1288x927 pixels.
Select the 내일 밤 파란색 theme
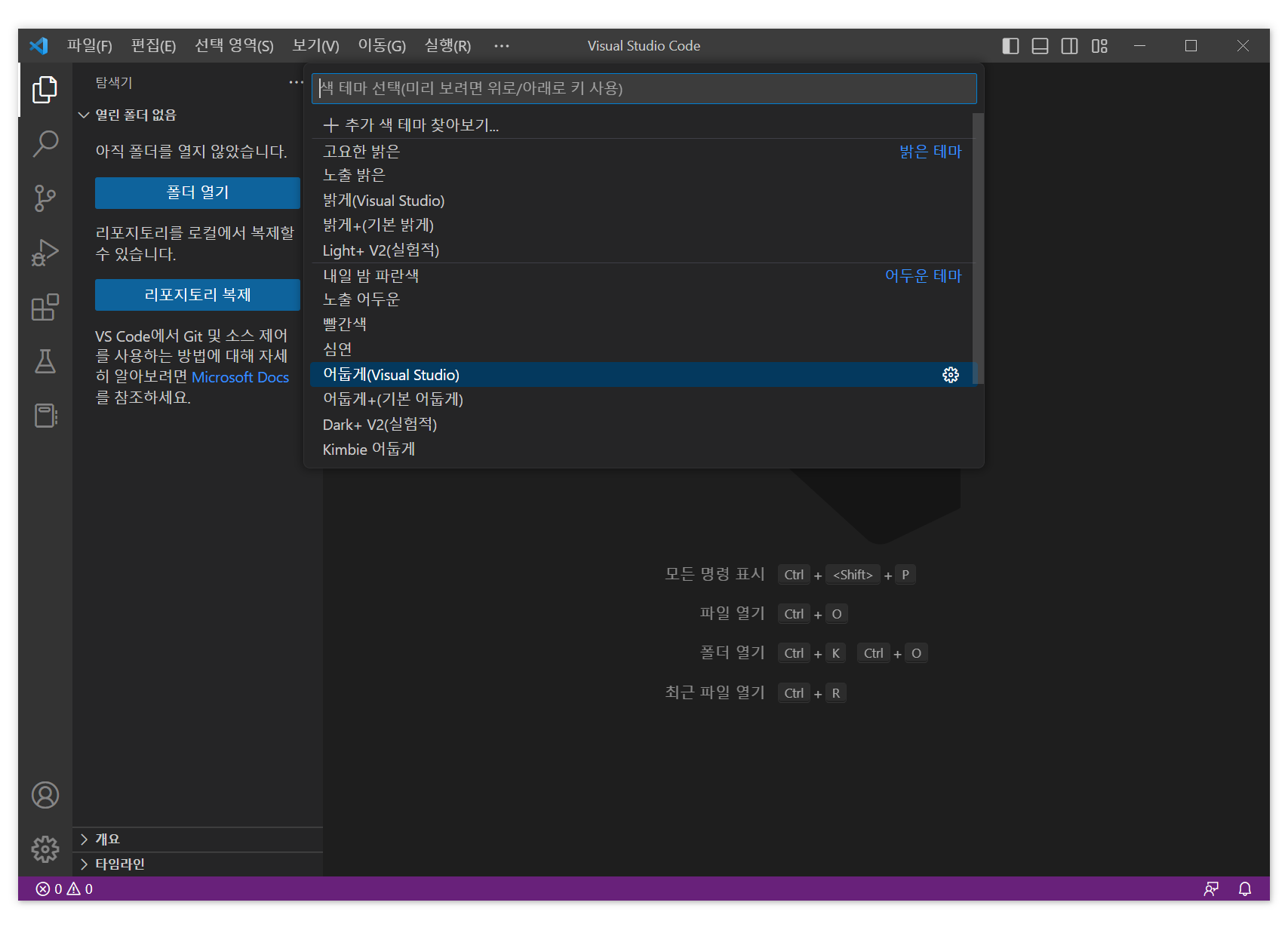642,275
